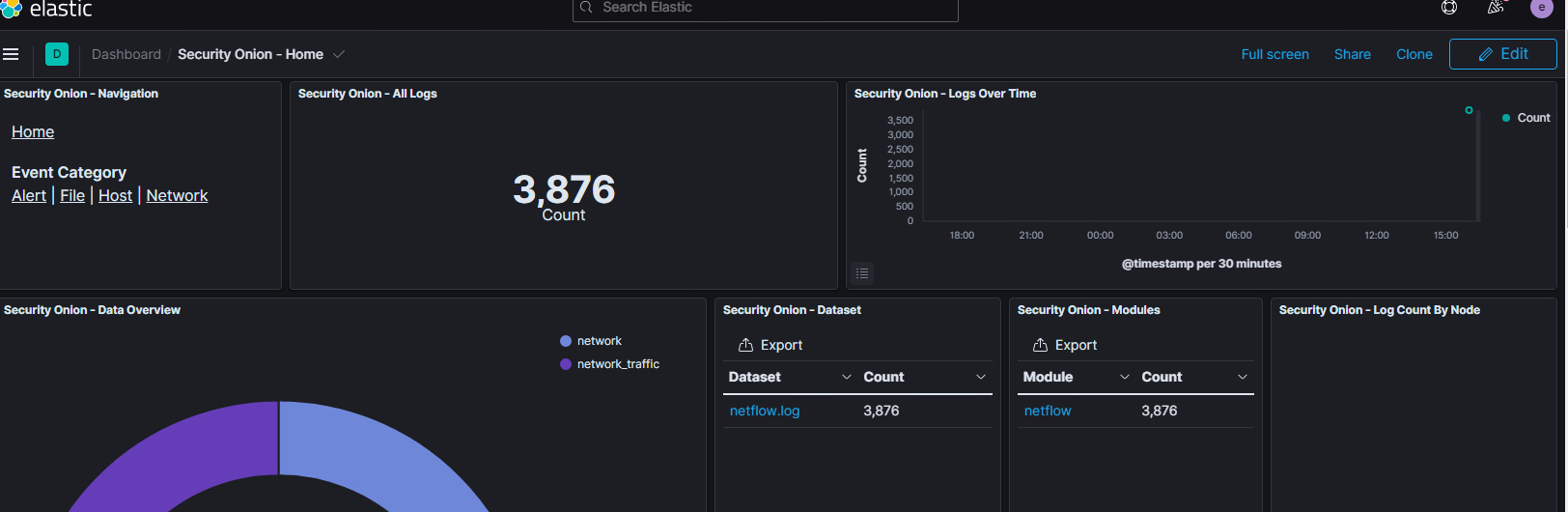This screenshot has width=1568, height=512.
Task: Open the Module column sort dropdown
Action: pyautogui.click(x=1125, y=377)
